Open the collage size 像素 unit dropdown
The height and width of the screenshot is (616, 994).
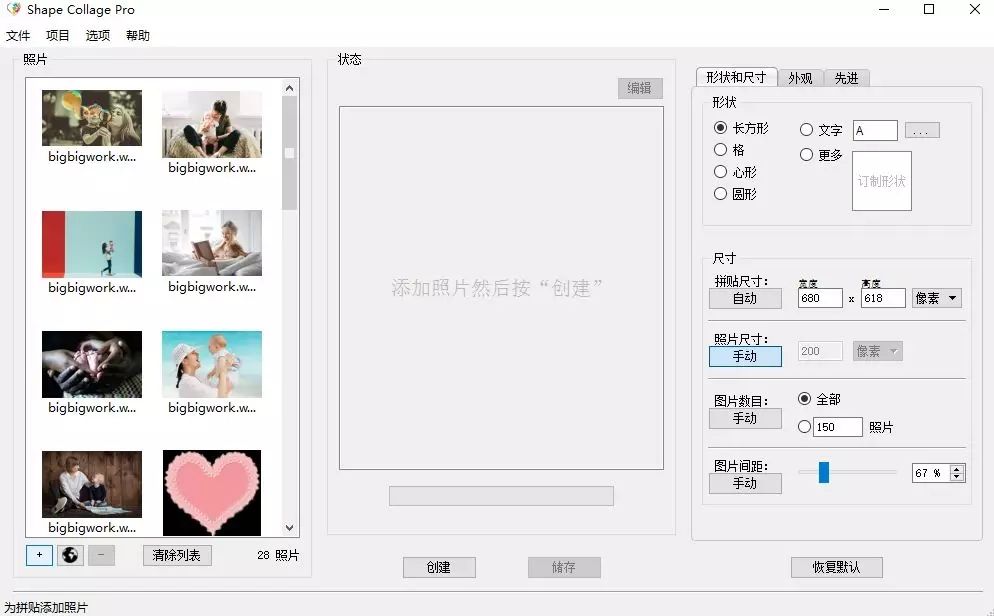coord(936,298)
